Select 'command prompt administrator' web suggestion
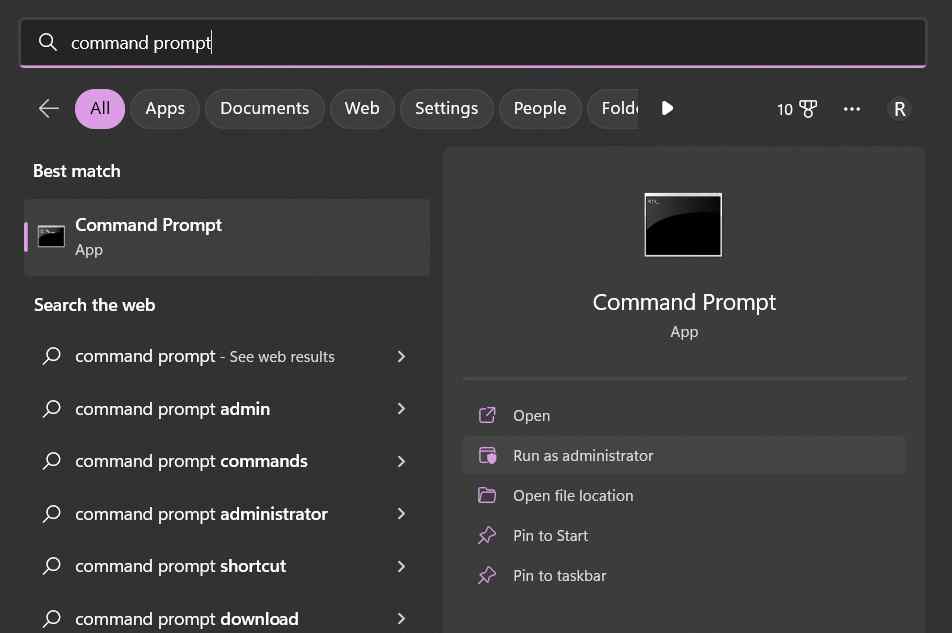The width and height of the screenshot is (952, 633). (x=226, y=514)
